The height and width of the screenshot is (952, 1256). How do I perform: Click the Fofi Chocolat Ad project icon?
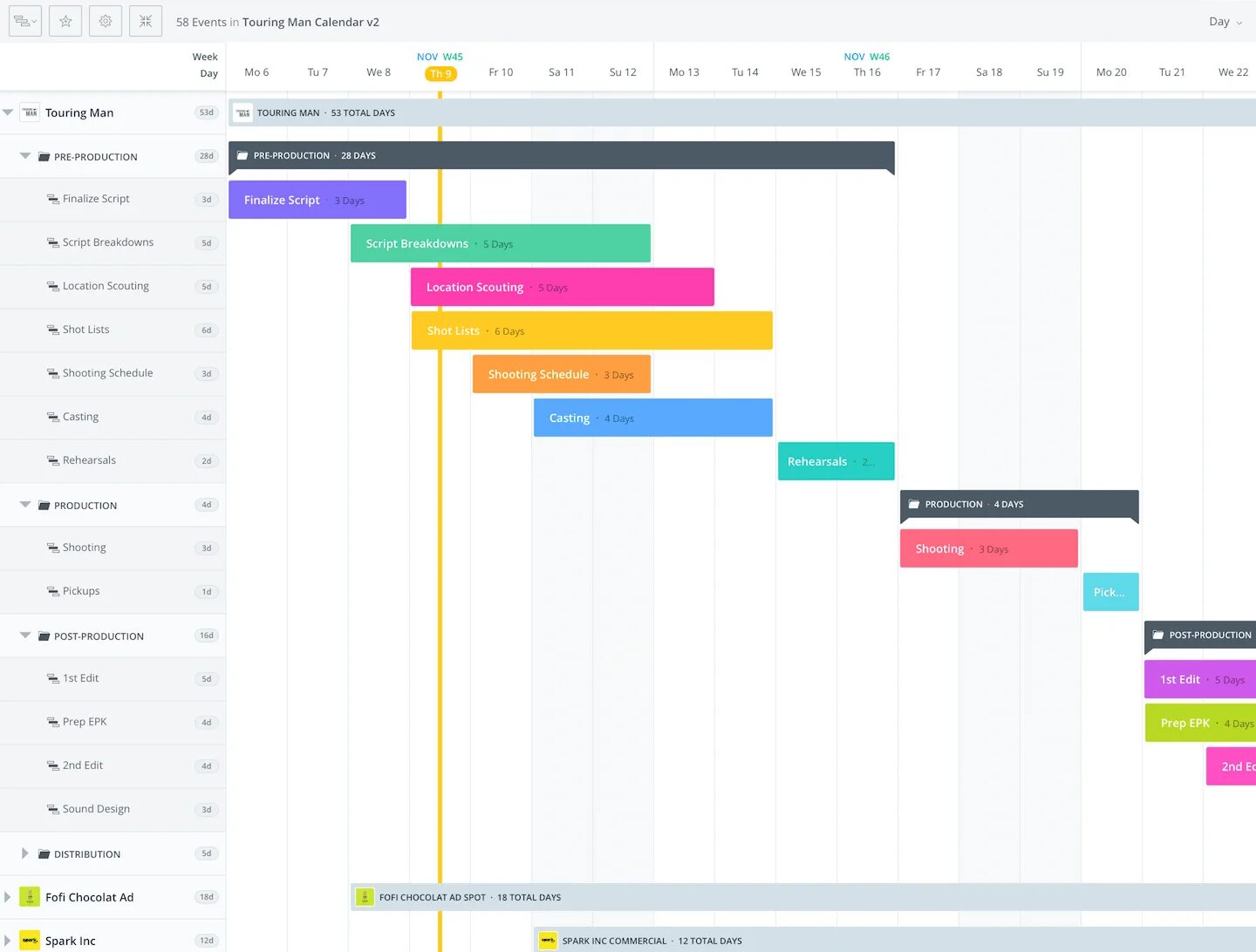pos(30,897)
